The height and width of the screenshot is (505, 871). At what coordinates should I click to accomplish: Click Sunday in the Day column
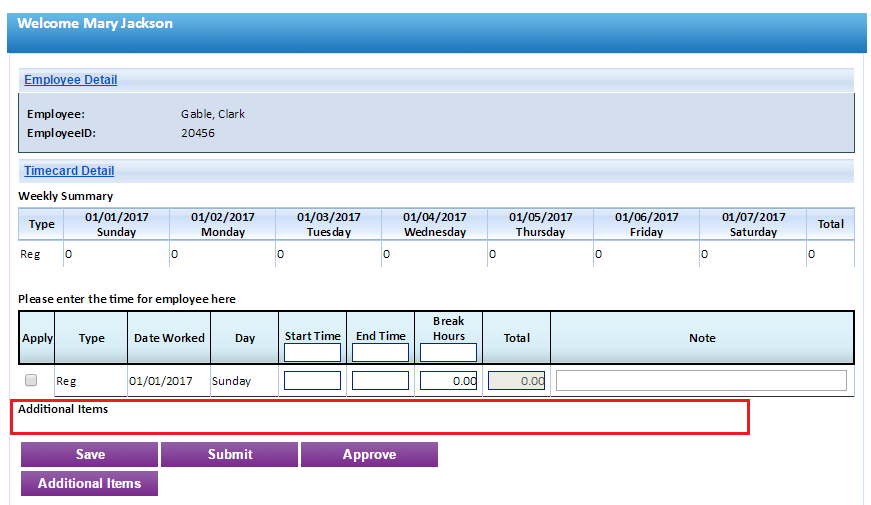point(231,381)
